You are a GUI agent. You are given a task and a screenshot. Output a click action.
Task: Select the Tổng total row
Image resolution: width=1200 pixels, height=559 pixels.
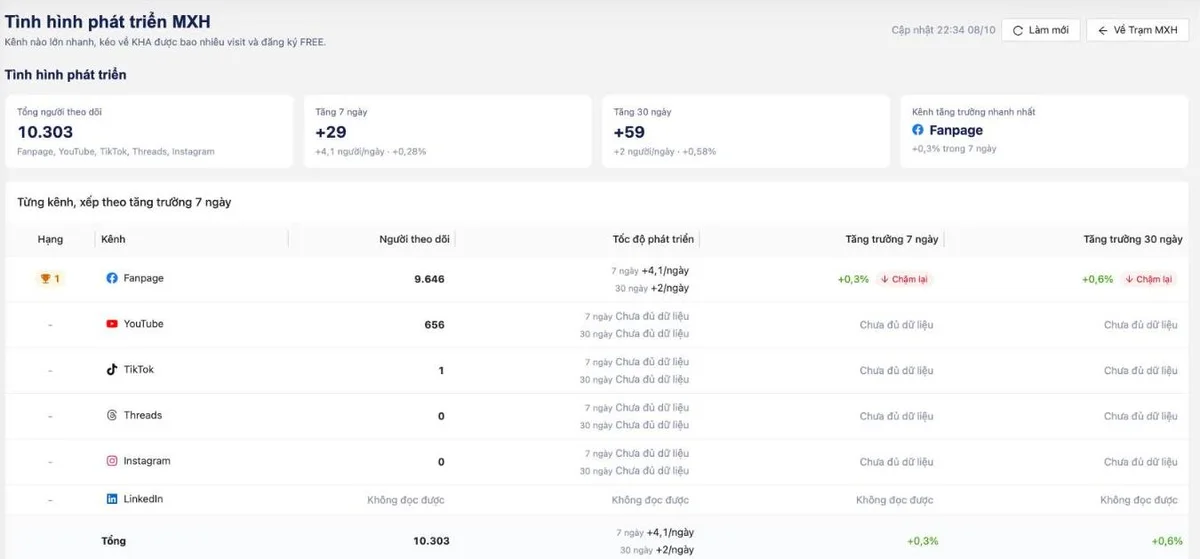point(600,540)
